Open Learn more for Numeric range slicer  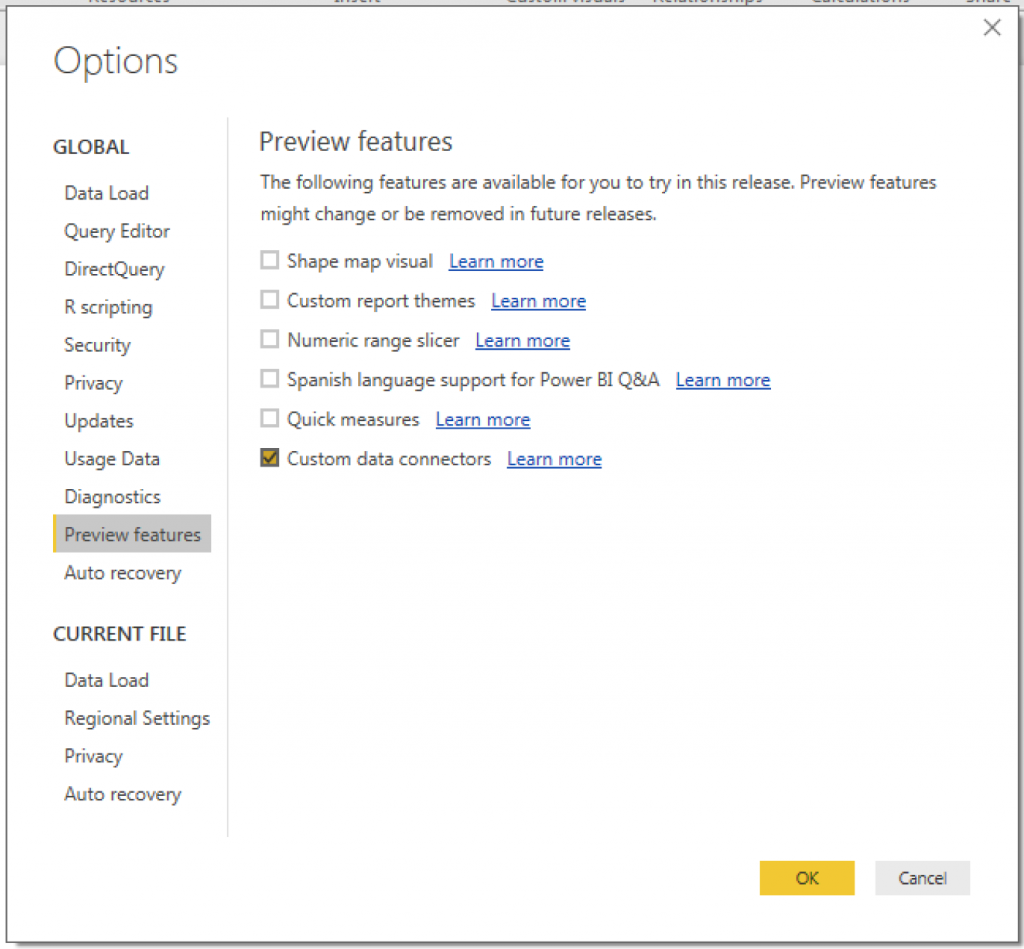pyautogui.click(x=522, y=340)
